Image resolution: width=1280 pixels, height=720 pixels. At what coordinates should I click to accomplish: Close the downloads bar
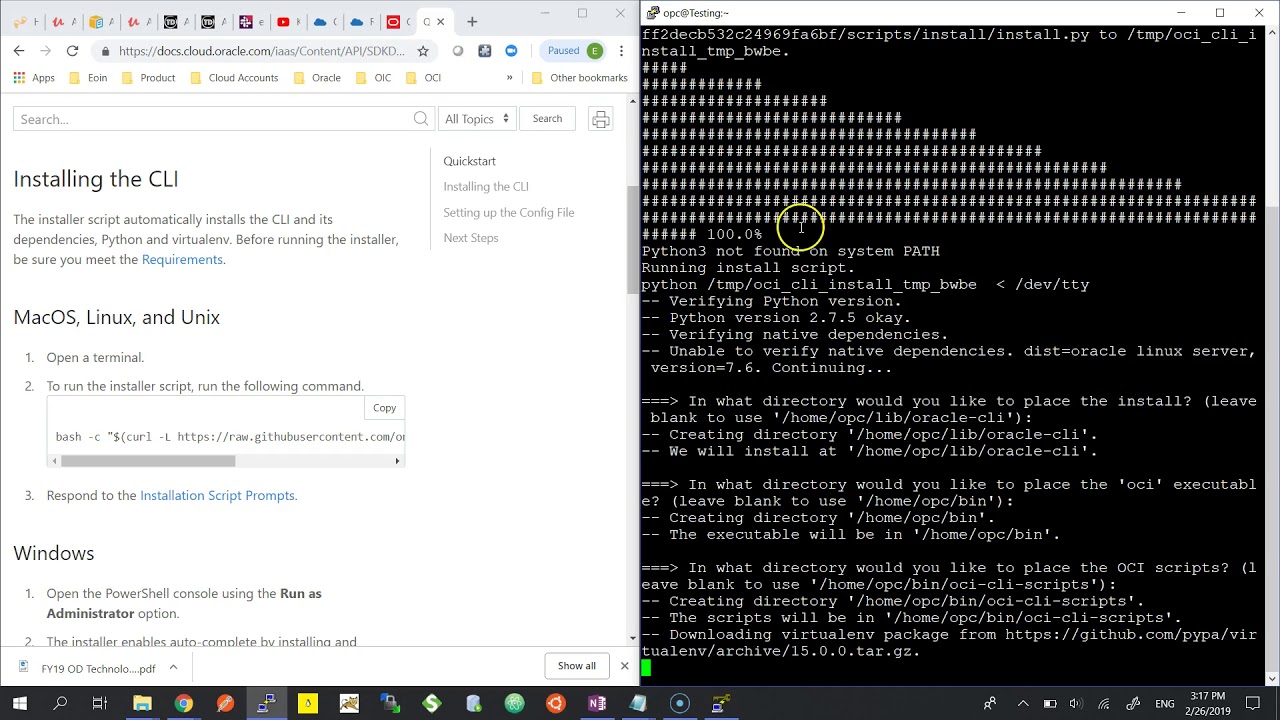tap(624, 666)
